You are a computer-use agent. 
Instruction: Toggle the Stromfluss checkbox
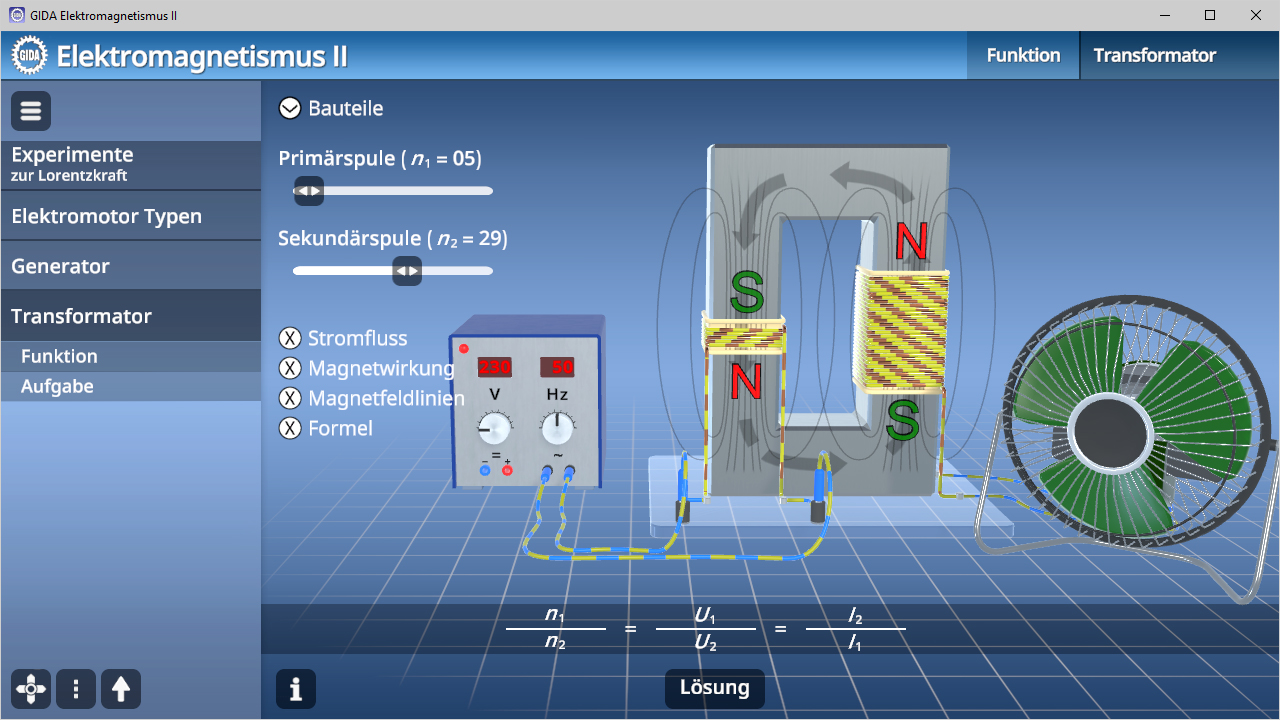tap(290, 338)
